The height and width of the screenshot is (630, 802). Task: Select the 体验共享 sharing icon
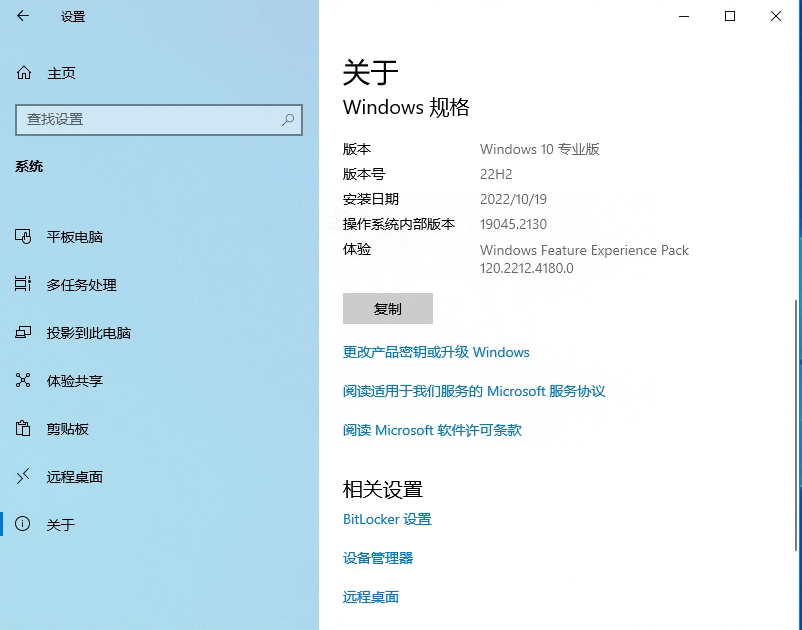point(23,380)
